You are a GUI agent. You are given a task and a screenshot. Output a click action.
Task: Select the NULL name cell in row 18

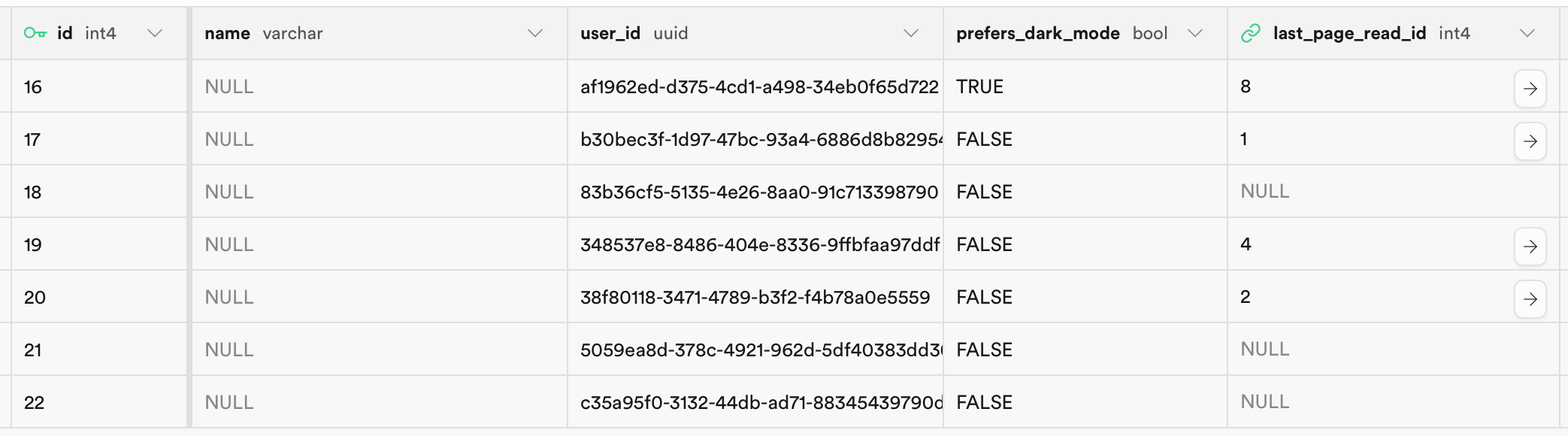point(229,192)
